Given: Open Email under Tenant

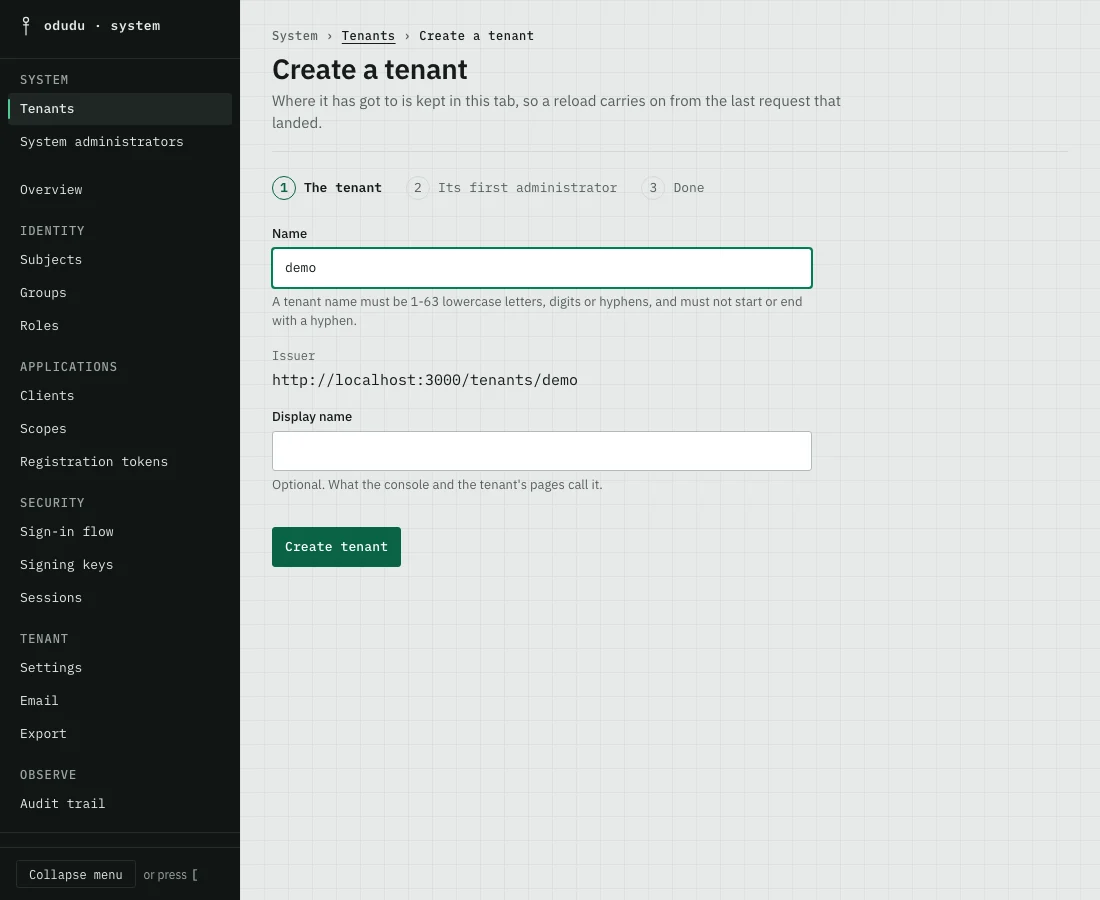Looking at the screenshot, I should (x=120, y=701).
